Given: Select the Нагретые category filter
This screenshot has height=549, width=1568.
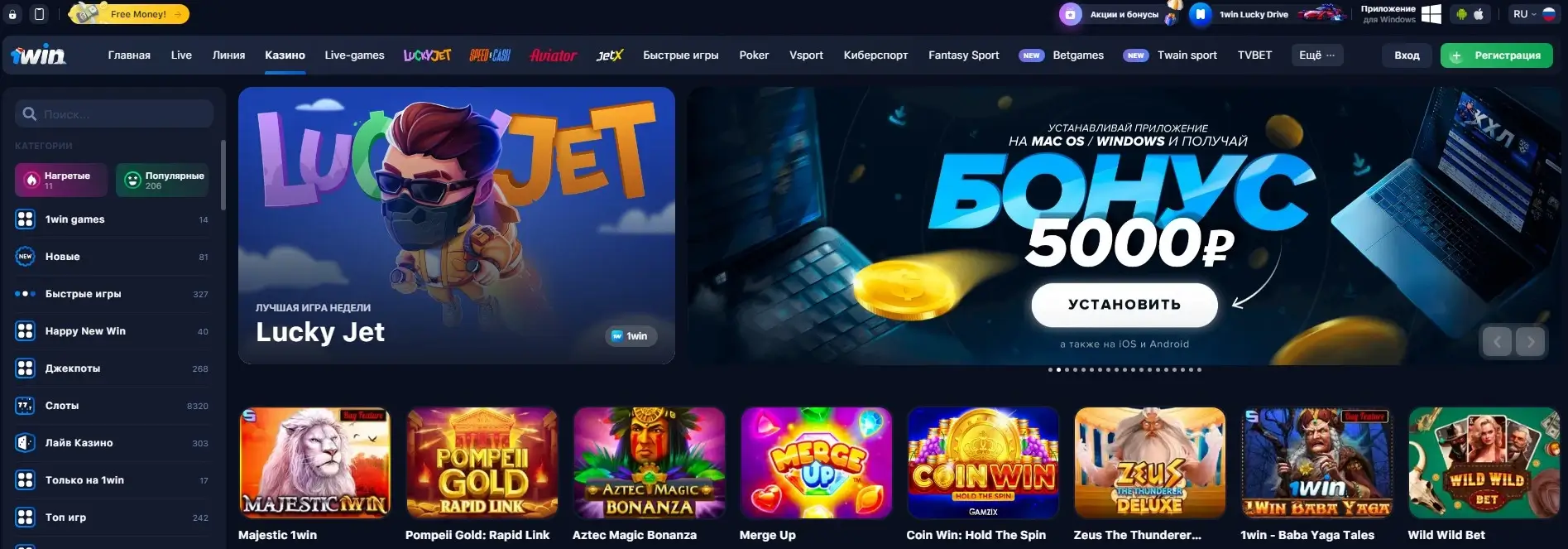Looking at the screenshot, I should coord(61,180).
